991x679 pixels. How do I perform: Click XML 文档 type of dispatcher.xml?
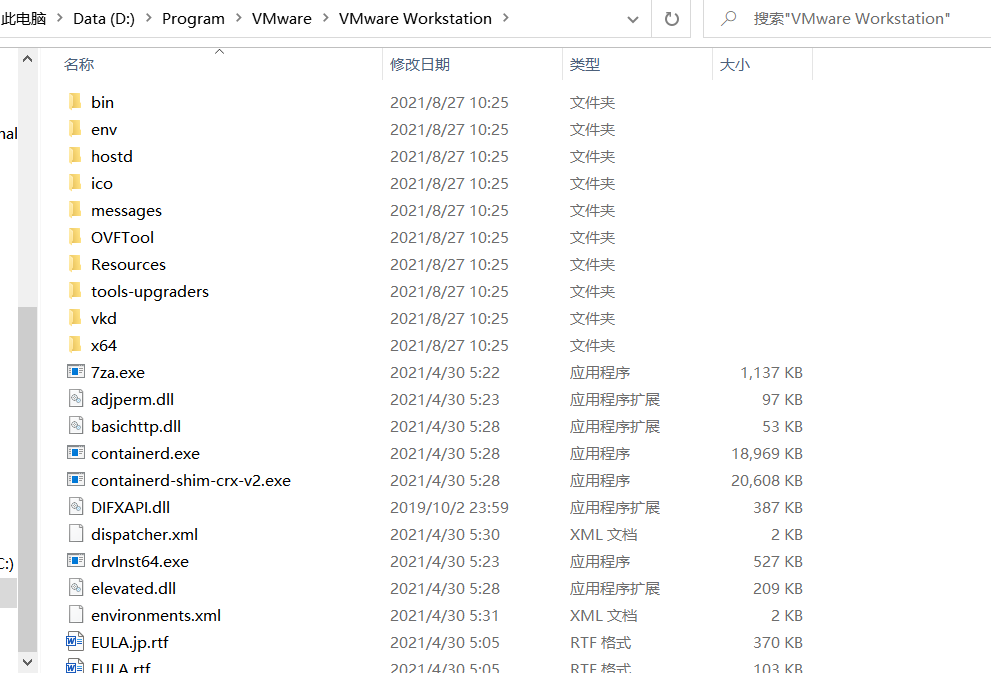pos(604,534)
